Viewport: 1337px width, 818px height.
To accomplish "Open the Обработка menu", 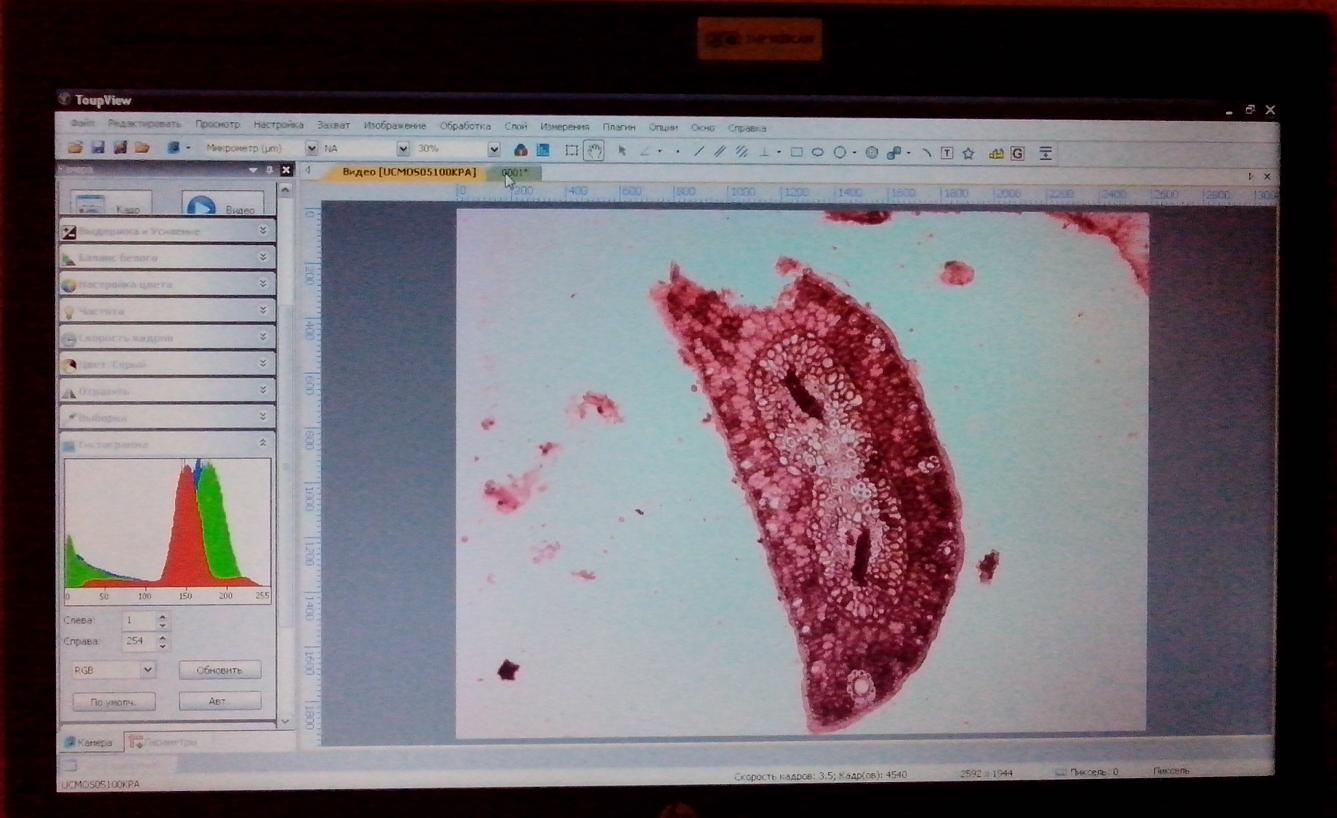I will pos(465,126).
